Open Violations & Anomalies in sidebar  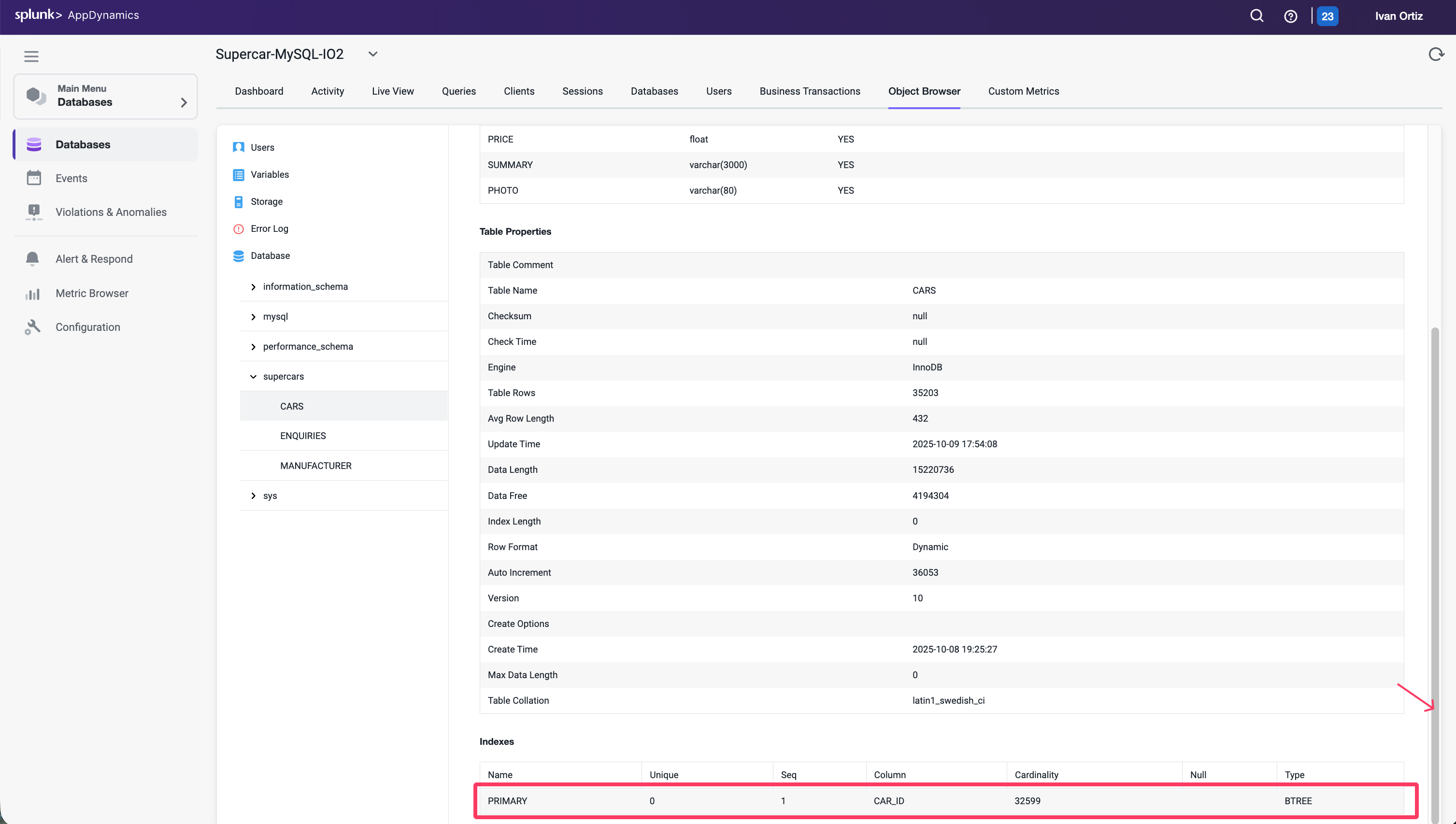(111, 212)
